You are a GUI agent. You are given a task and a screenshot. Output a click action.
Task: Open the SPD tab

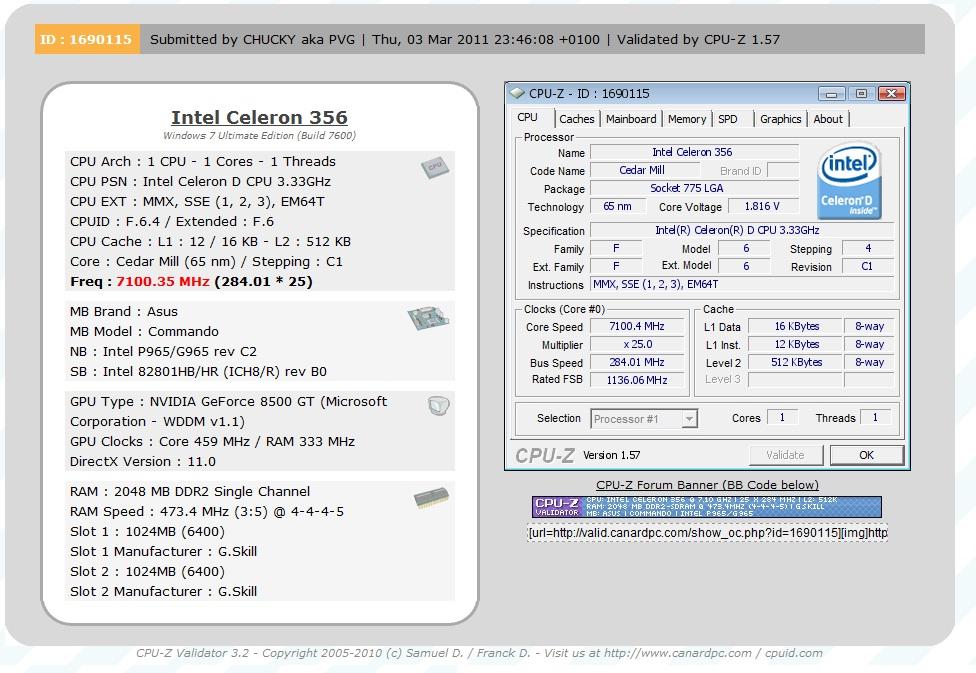[728, 119]
